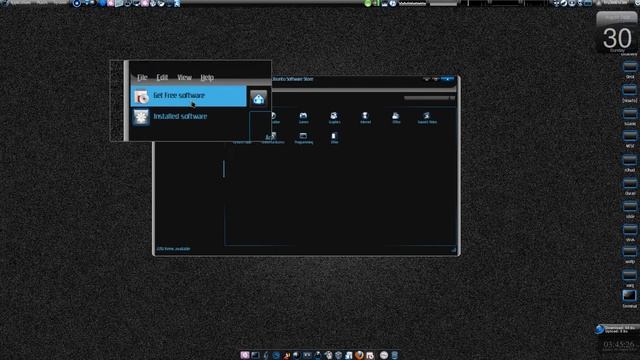This screenshot has height=360, width=640.
Task: Open the Other category icon
Action: (x=334, y=138)
